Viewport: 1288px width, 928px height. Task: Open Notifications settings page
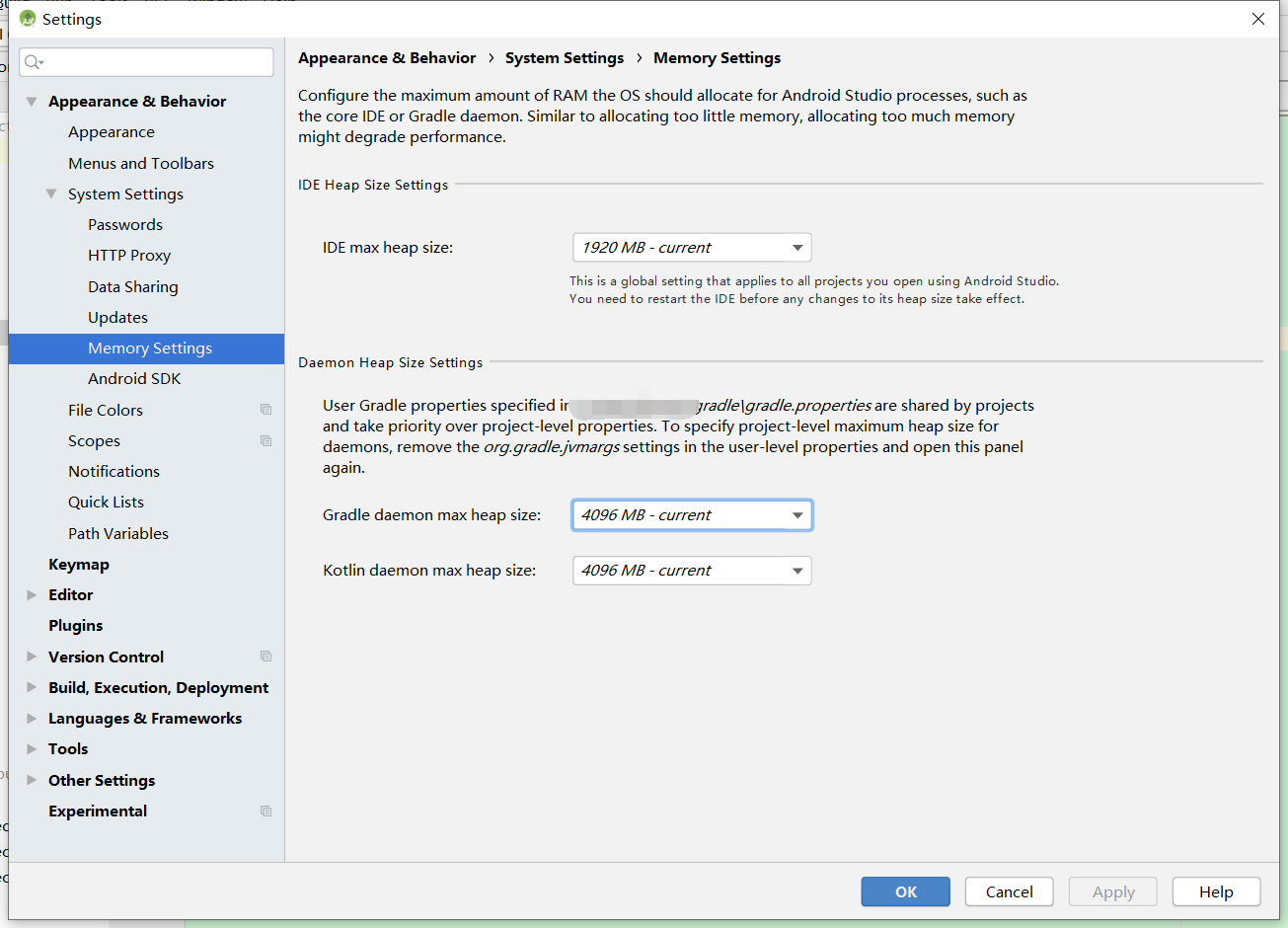point(114,472)
